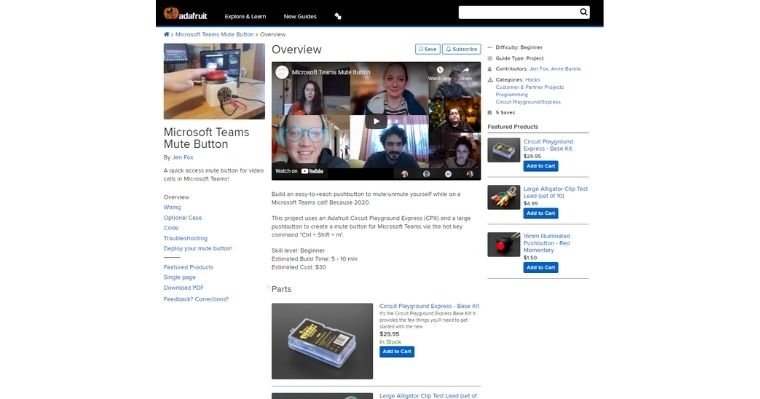
Task: Add featured Circuit Playground Express to cart
Action: click(x=540, y=166)
